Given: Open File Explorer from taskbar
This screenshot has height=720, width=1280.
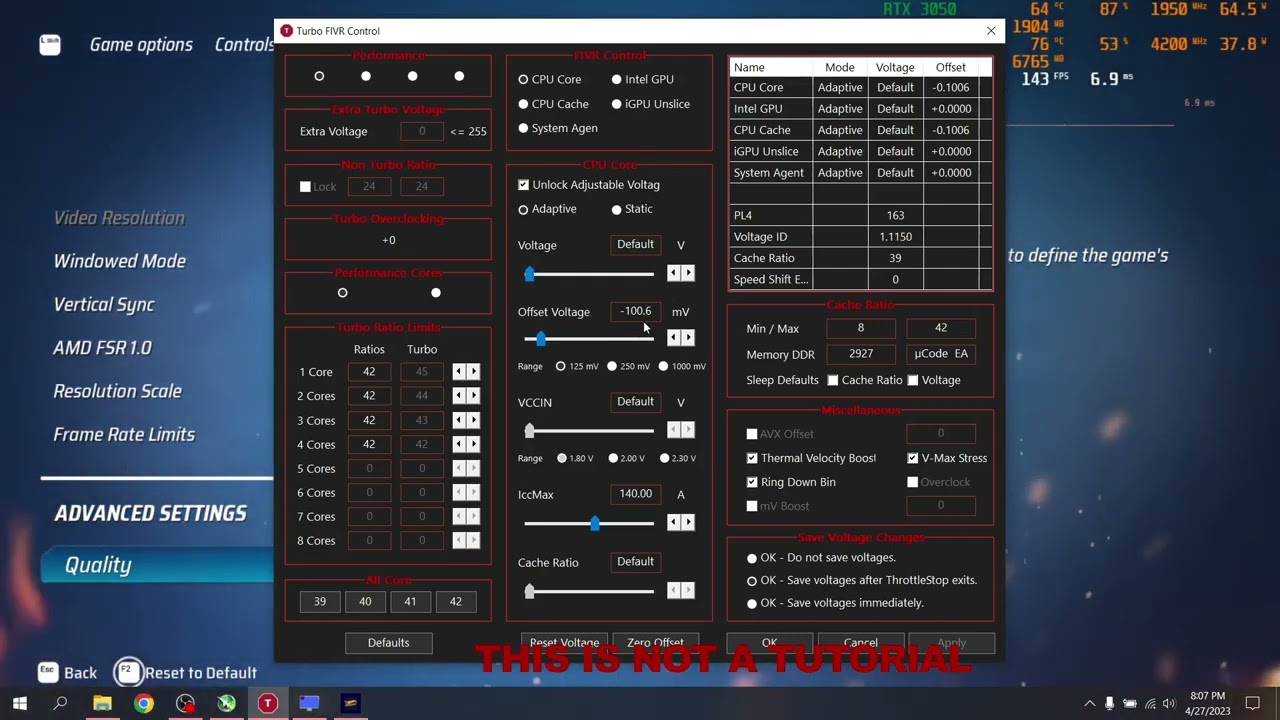Looking at the screenshot, I should [x=102, y=703].
